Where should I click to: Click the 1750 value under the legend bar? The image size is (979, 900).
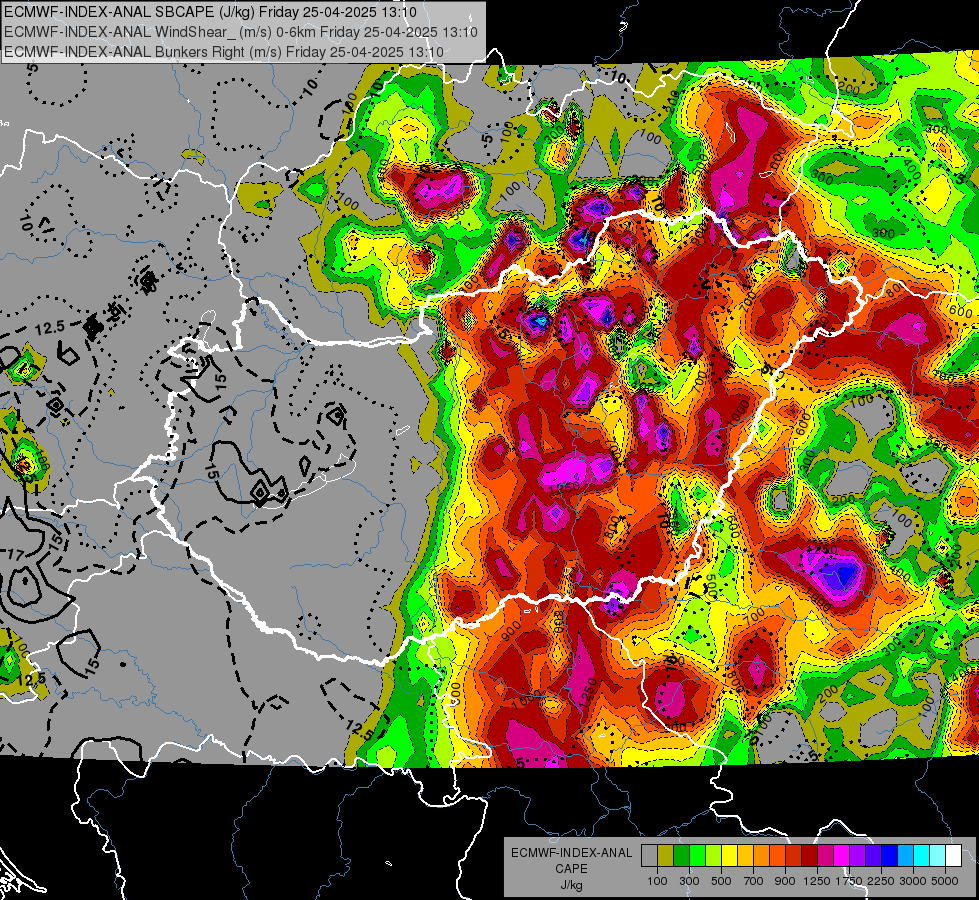tap(849, 881)
